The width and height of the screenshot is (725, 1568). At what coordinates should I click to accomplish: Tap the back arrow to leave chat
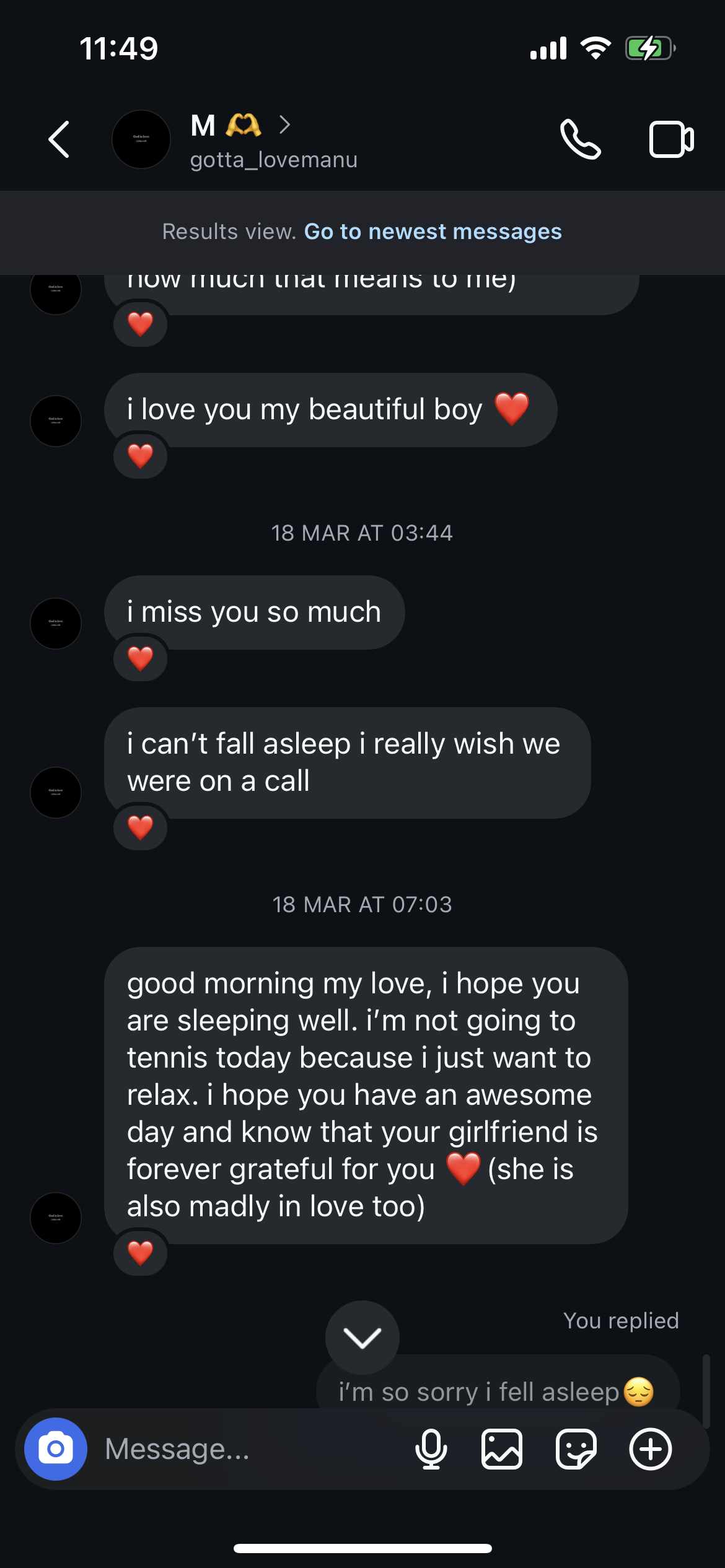pyautogui.click(x=59, y=139)
